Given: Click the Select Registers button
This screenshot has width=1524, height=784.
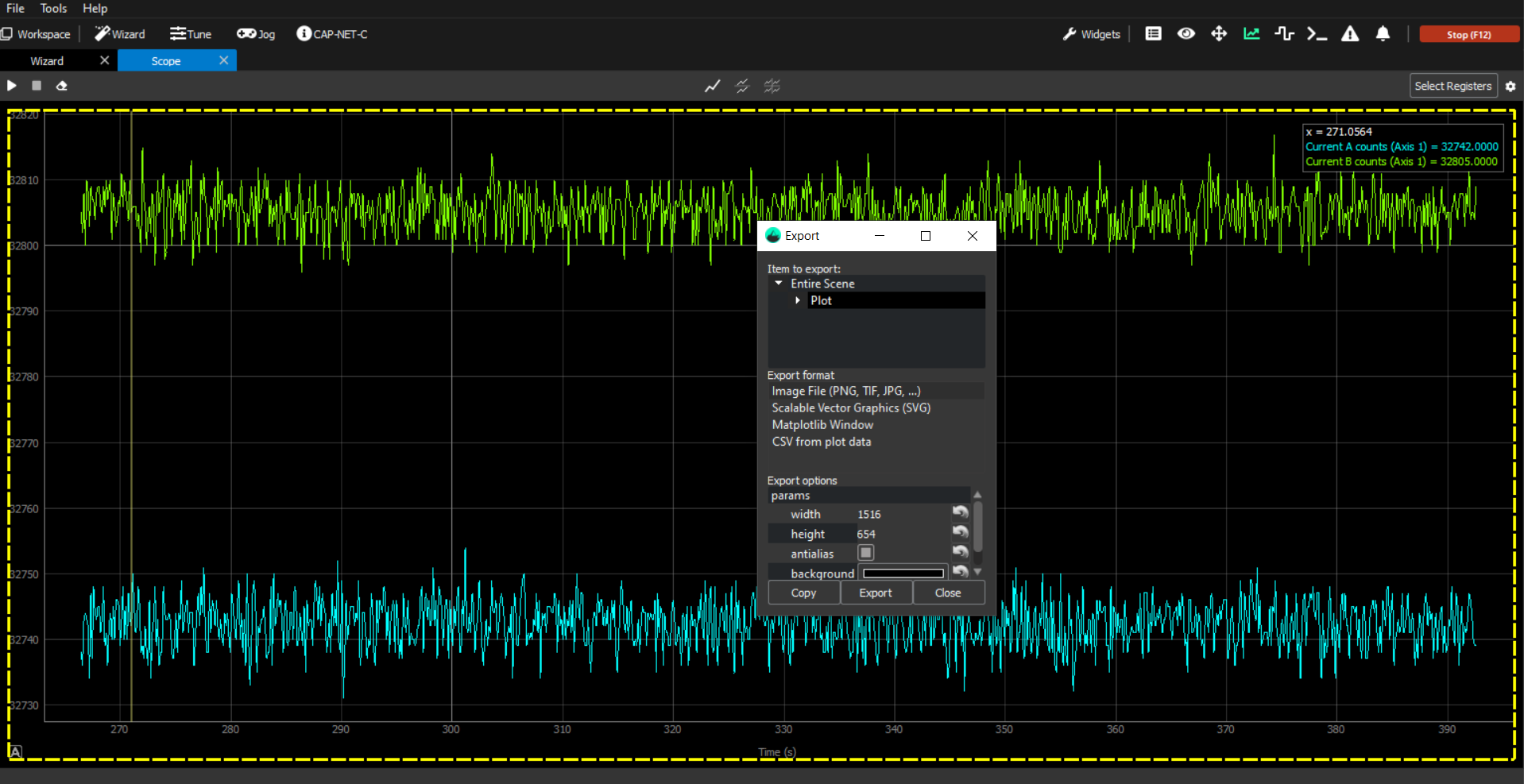Looking at the screenshot, I should point(1452,86).
